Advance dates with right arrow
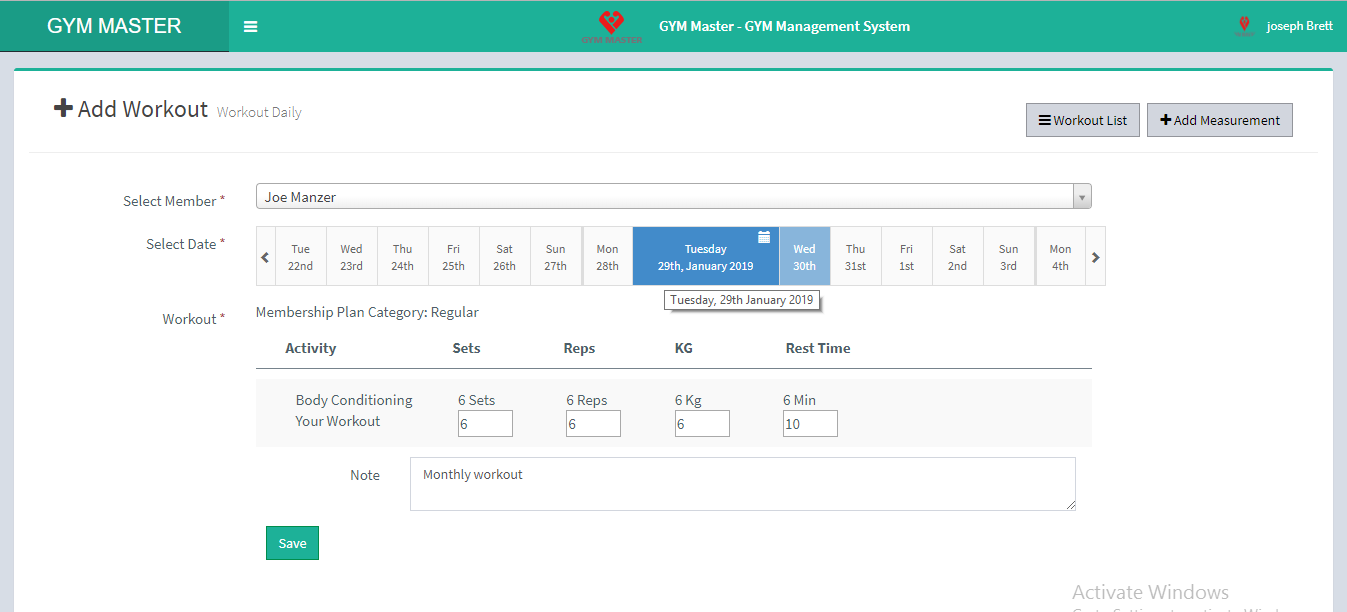Viewport: 1347px width, 612px height. (x=1095, y=257)
